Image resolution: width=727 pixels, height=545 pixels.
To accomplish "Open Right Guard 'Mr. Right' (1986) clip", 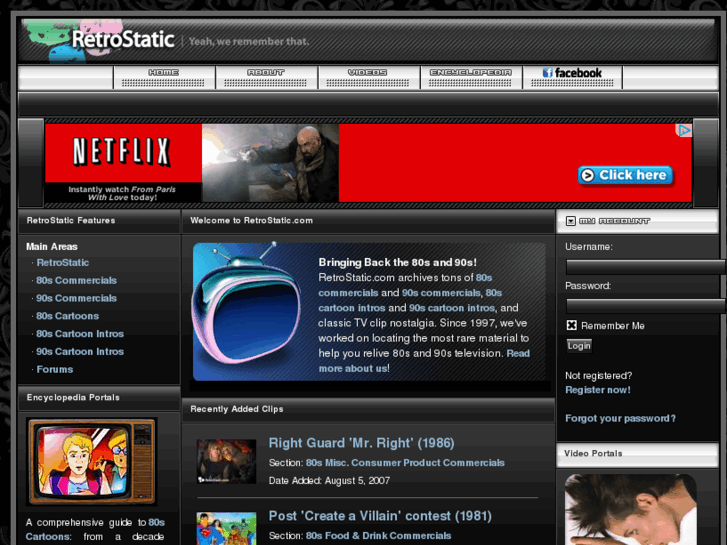I will [362, 443].
